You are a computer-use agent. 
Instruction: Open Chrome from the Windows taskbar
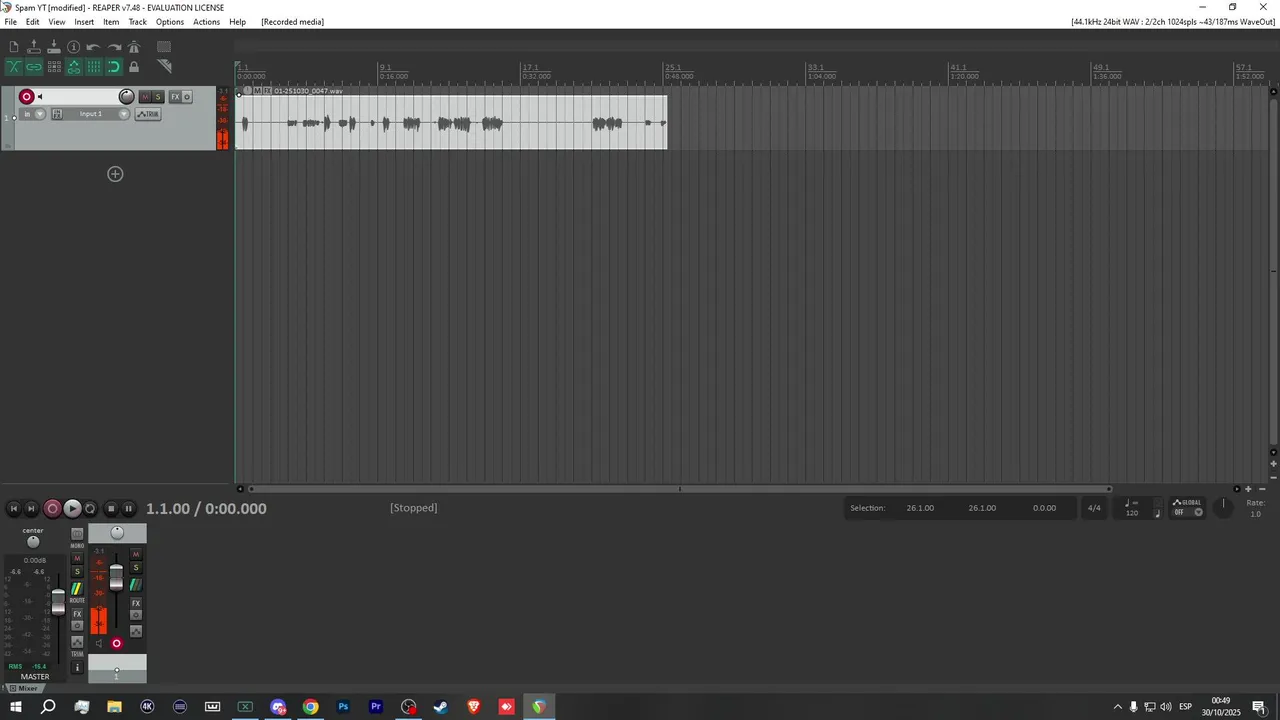(x=311, y=707)
